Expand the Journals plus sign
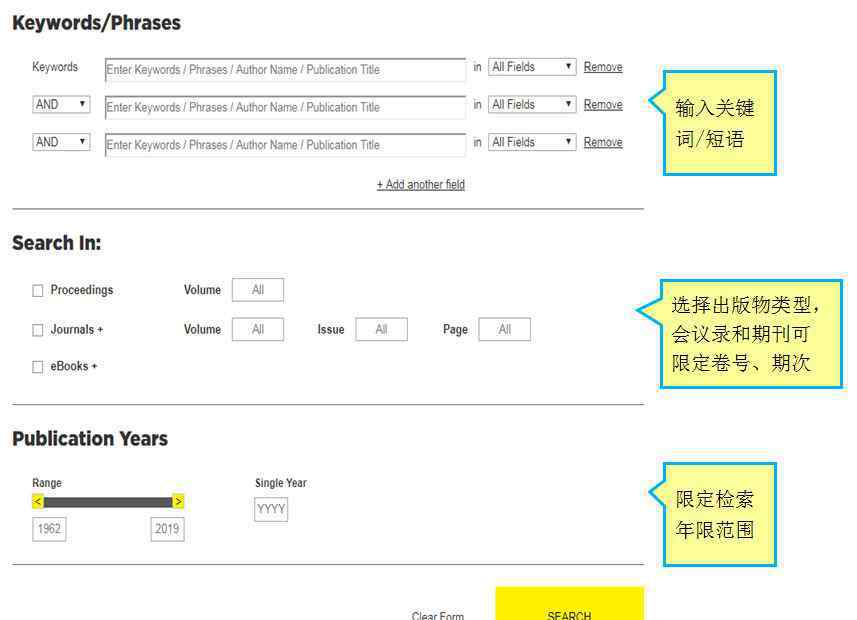This screenshot has width=857, height=620. (x=100, y=330)
